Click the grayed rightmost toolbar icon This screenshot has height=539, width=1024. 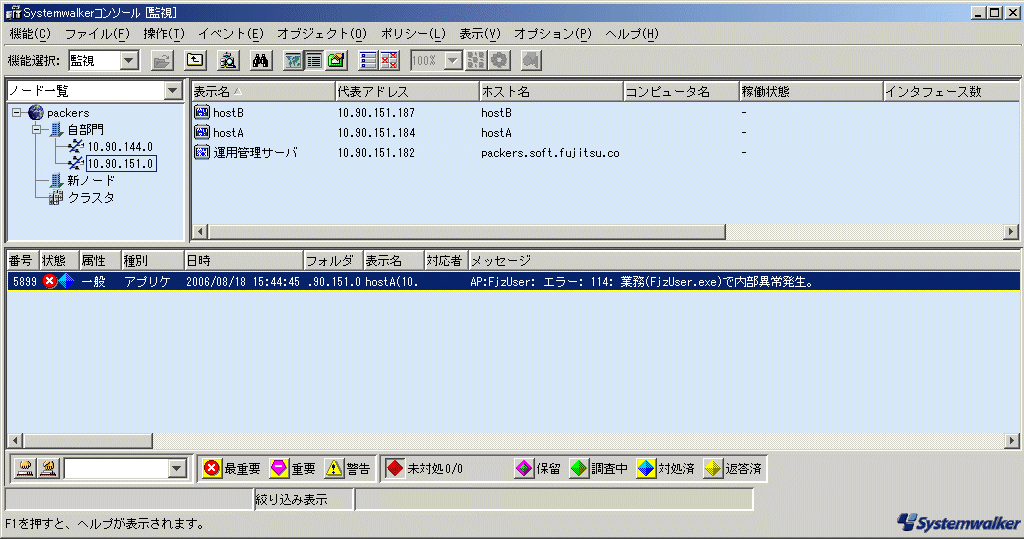pyautogui.click(x=531, y=61)
